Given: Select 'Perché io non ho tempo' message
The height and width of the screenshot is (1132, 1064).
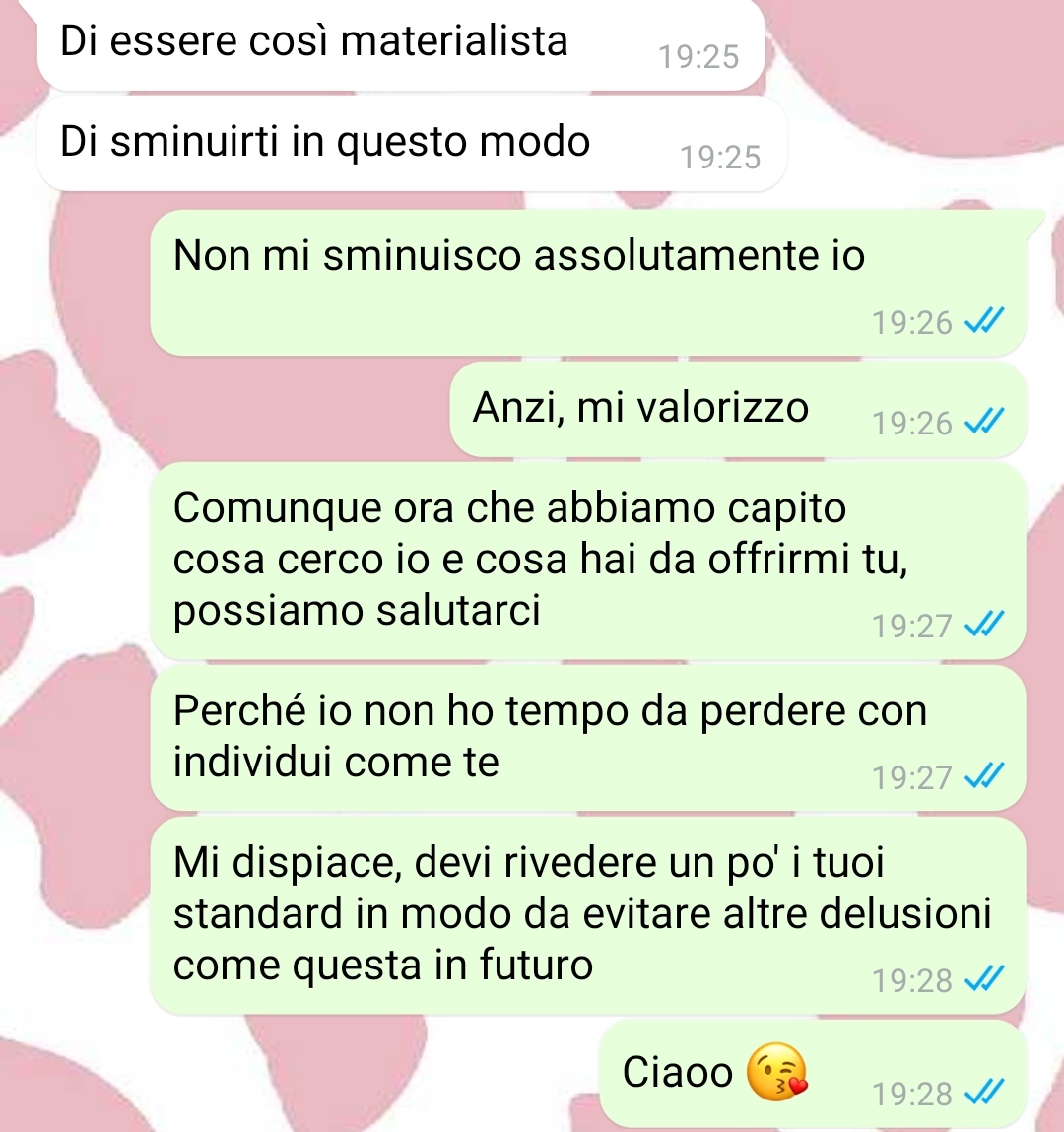Looking at the screenshot, I should 588,738.
